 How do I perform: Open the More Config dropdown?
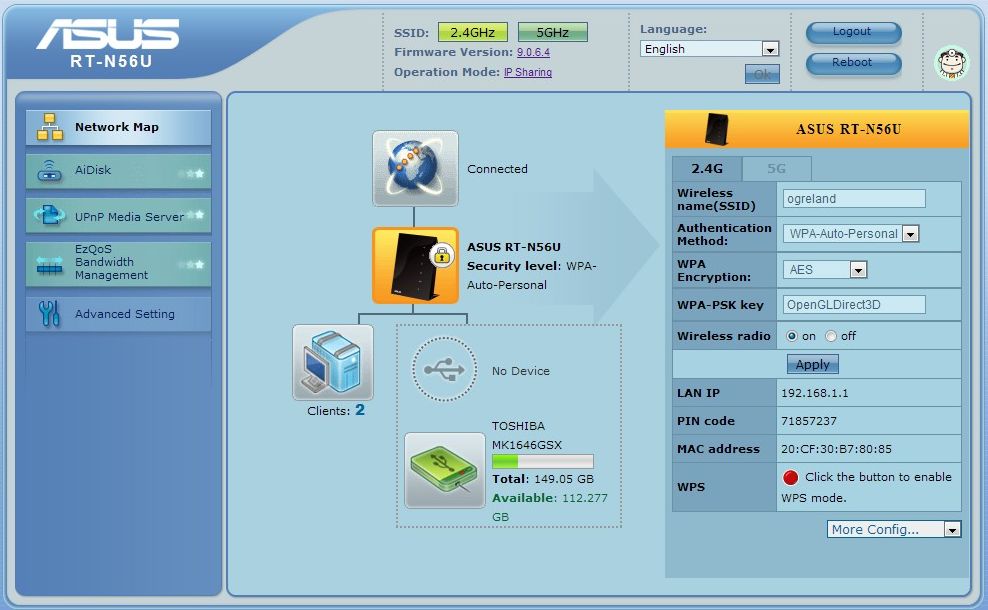tap(894, 529)
